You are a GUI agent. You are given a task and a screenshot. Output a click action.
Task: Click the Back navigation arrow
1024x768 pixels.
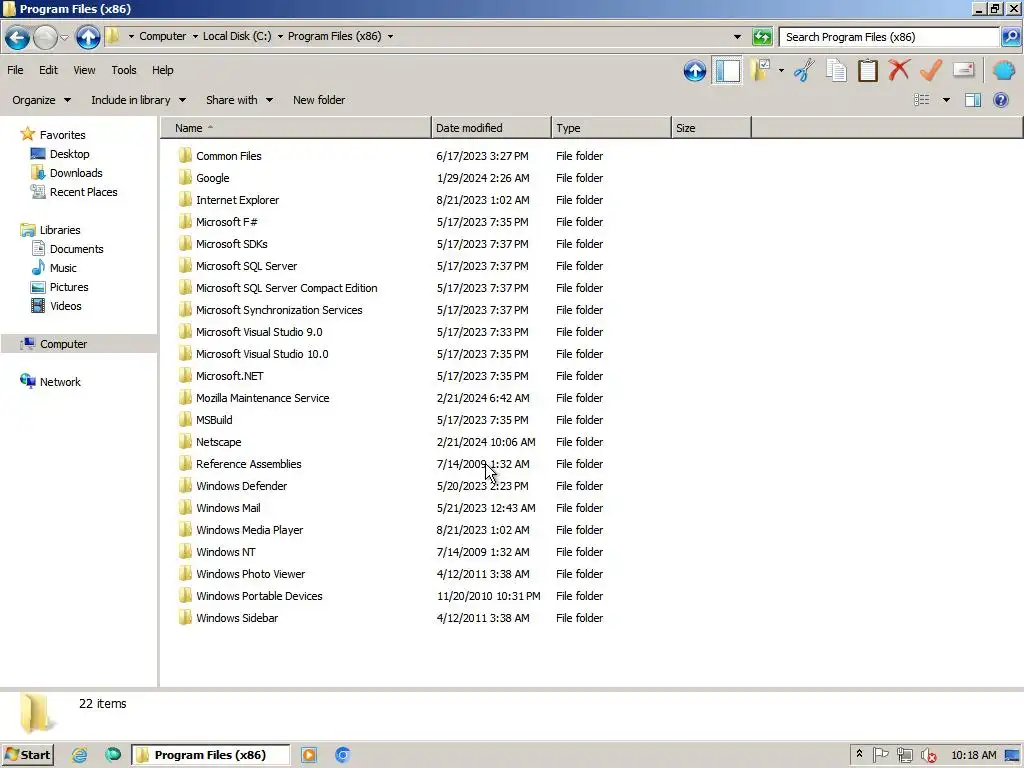[18, 37]
